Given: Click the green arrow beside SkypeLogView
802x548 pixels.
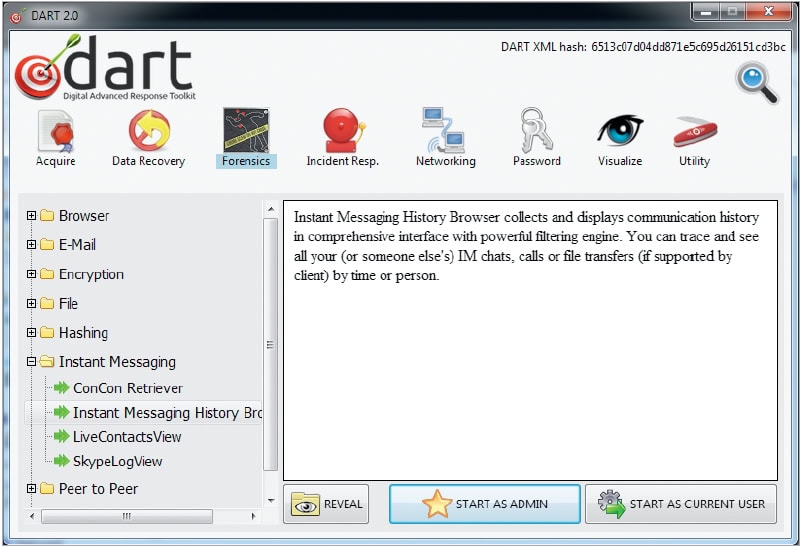Looking at the screenshot, I should (61, 461).
